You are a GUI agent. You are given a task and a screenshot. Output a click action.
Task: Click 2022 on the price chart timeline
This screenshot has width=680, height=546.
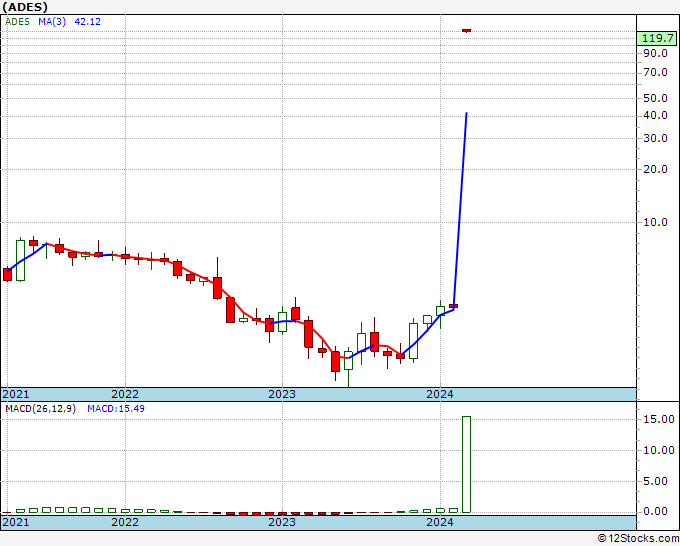pyautogui.click(x=125, y=394)
